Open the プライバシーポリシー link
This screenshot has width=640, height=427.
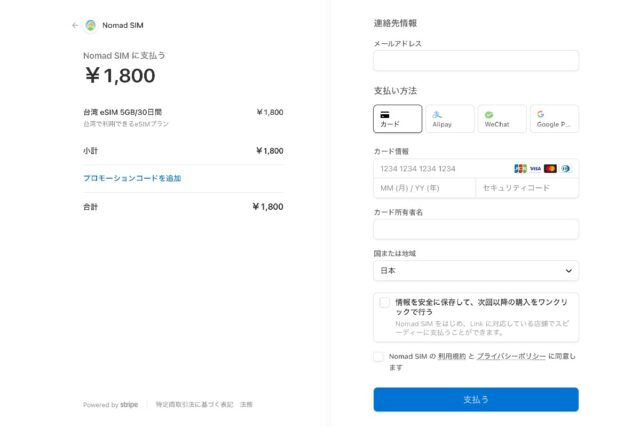511,356
